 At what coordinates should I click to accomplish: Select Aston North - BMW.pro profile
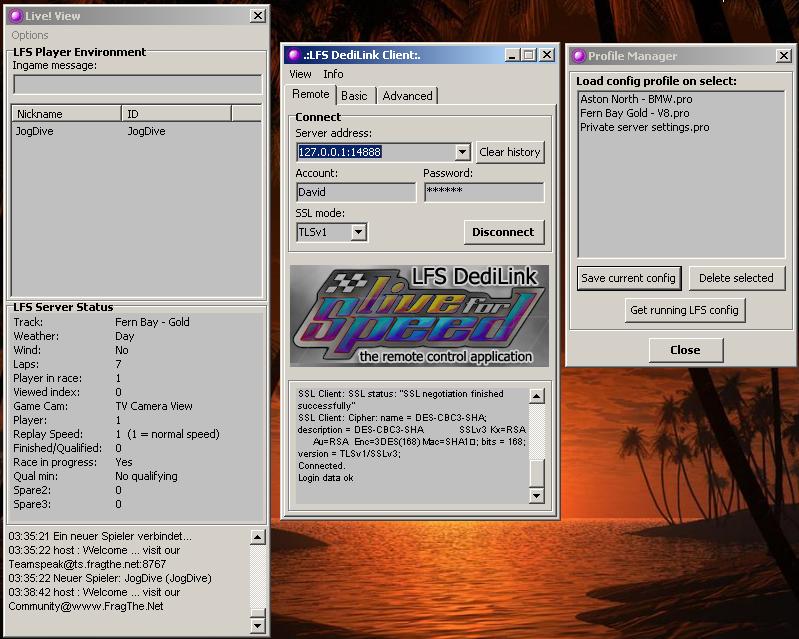click(x=636, y=99)
